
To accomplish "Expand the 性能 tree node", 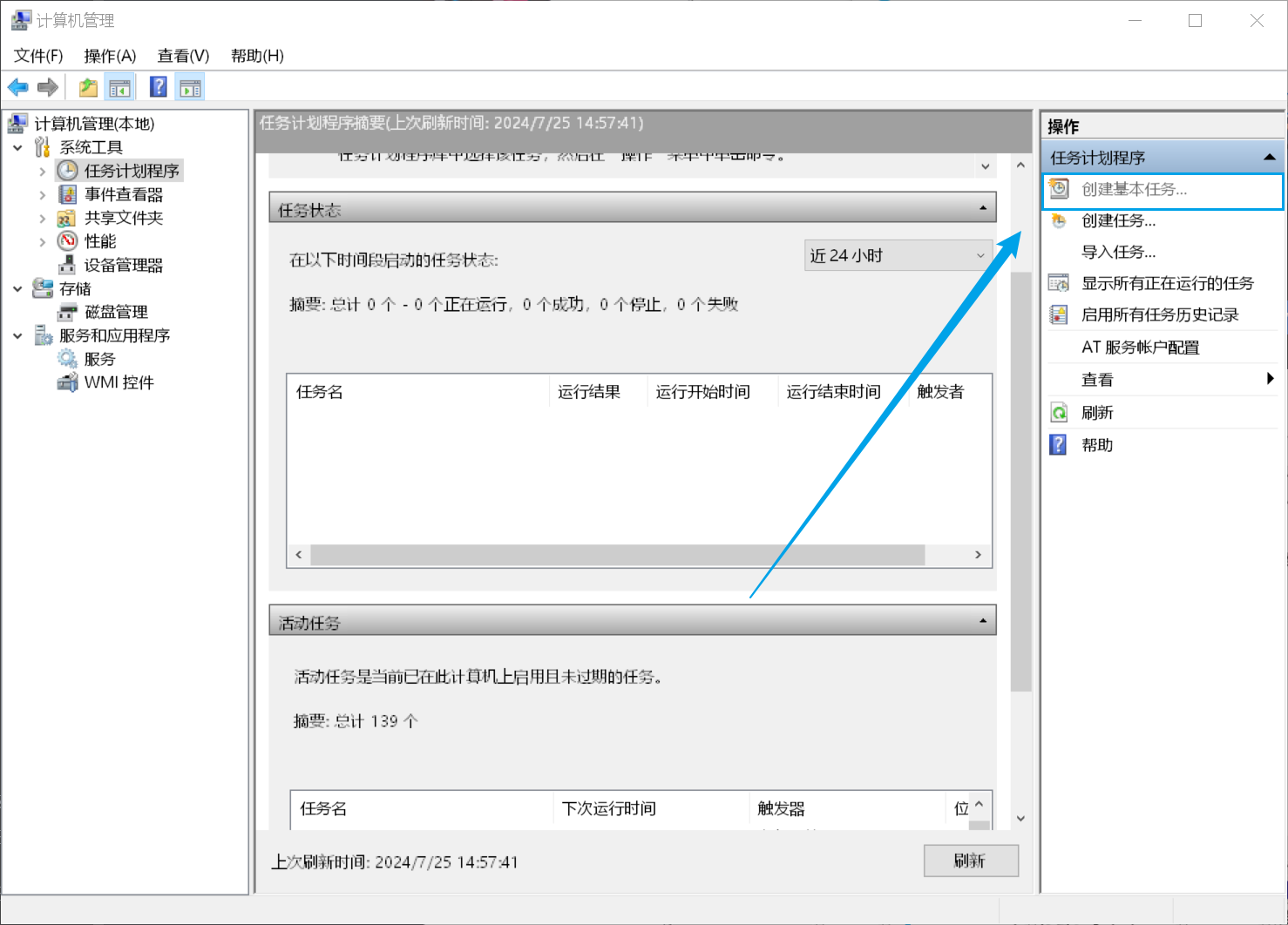I will coord(42,242).
